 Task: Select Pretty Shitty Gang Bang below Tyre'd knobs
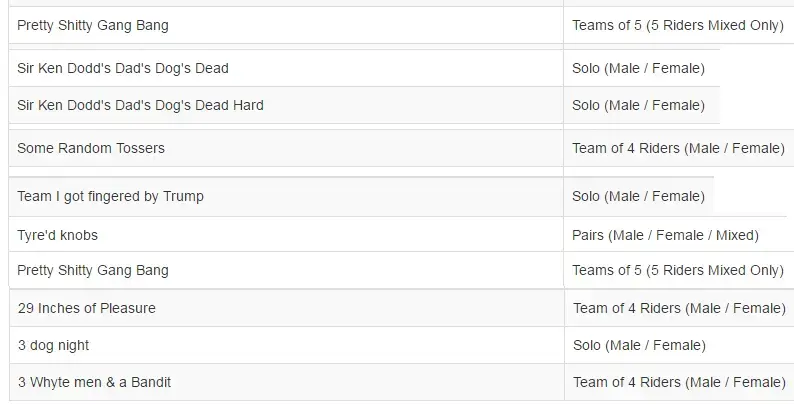coord(93,270)
